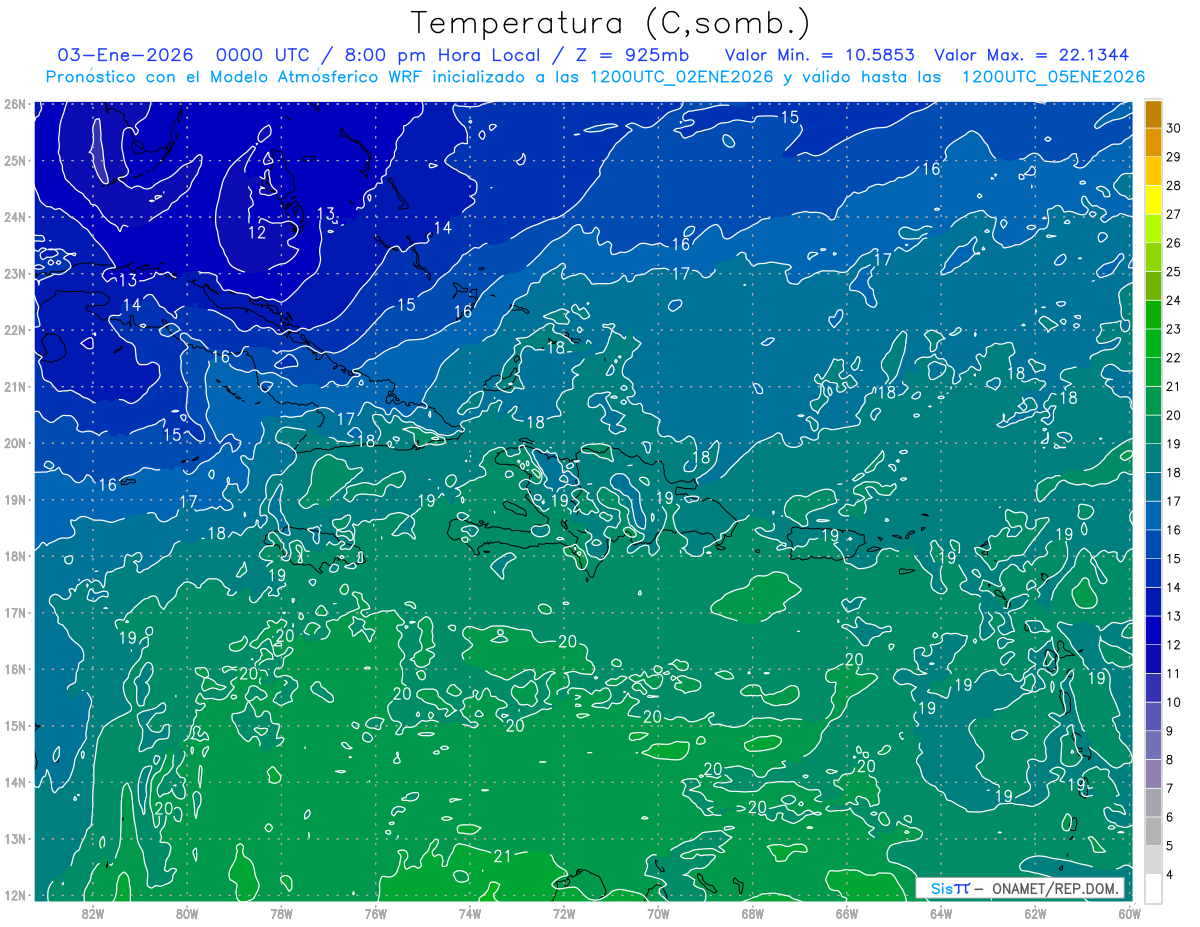This screenshot has height=927, width=1200.
Task: Click the yellow colorbar swatch beside 27
Action: [x=1153, y=200]
